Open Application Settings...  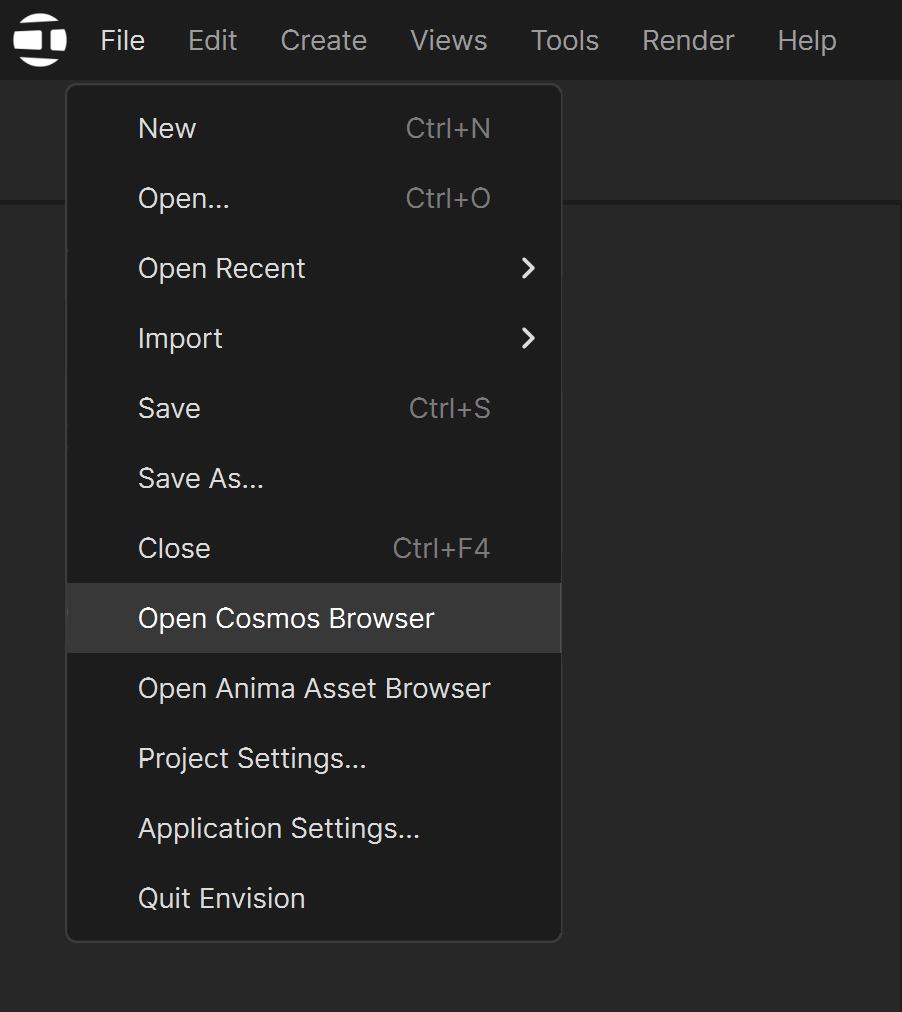tap(314, 829)
